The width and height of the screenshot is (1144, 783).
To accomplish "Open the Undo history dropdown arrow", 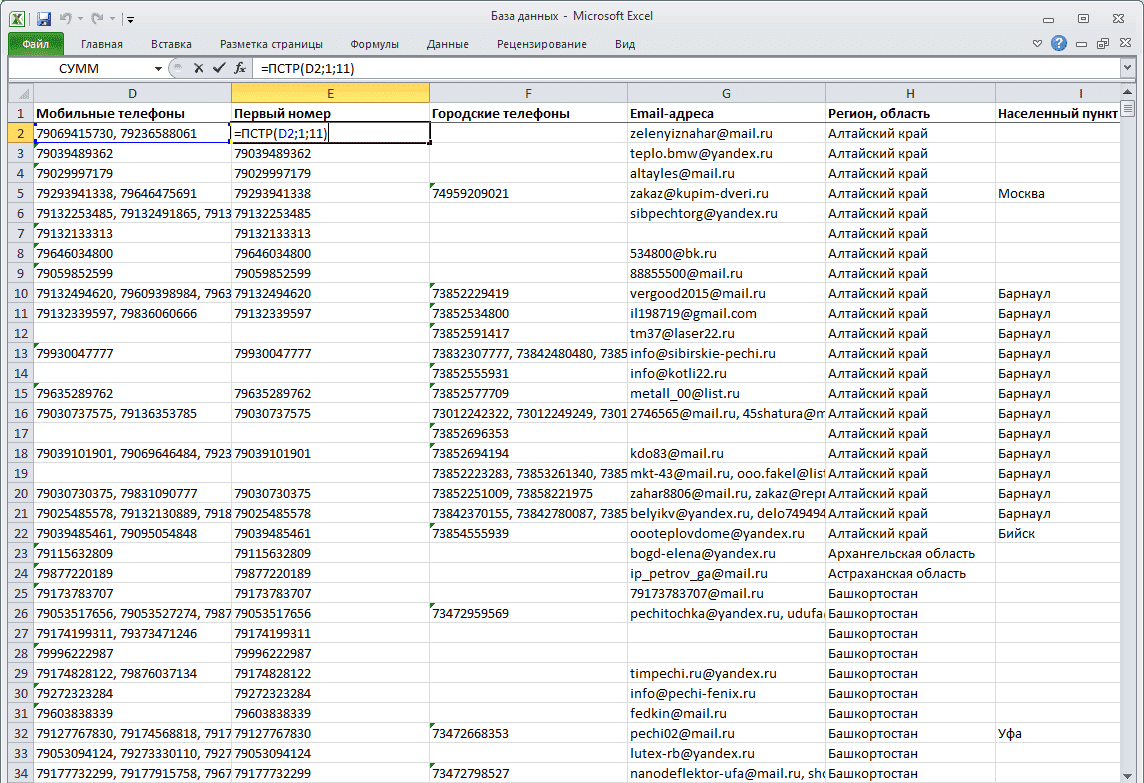I will (80, 19).
